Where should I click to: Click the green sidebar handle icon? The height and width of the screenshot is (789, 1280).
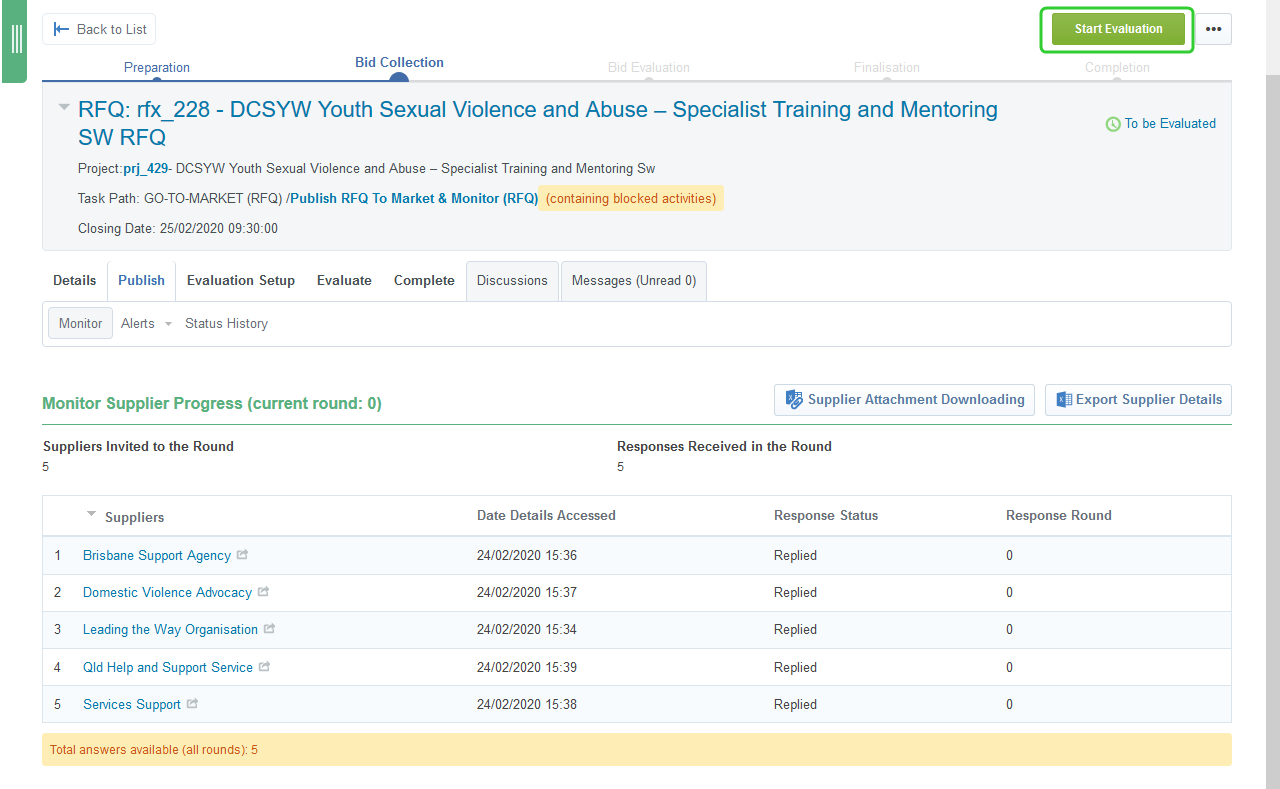[x=16, y=40]
